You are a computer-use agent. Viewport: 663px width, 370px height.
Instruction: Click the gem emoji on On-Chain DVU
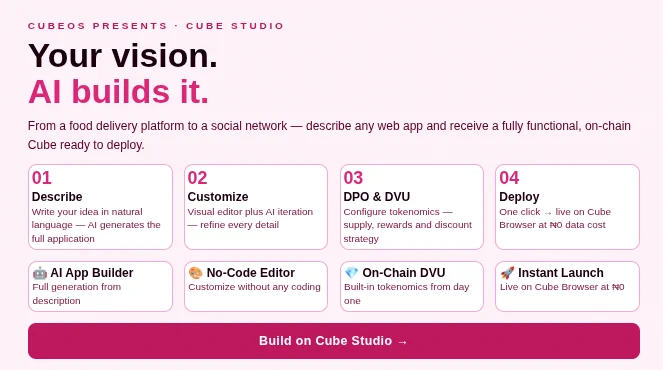351,273
